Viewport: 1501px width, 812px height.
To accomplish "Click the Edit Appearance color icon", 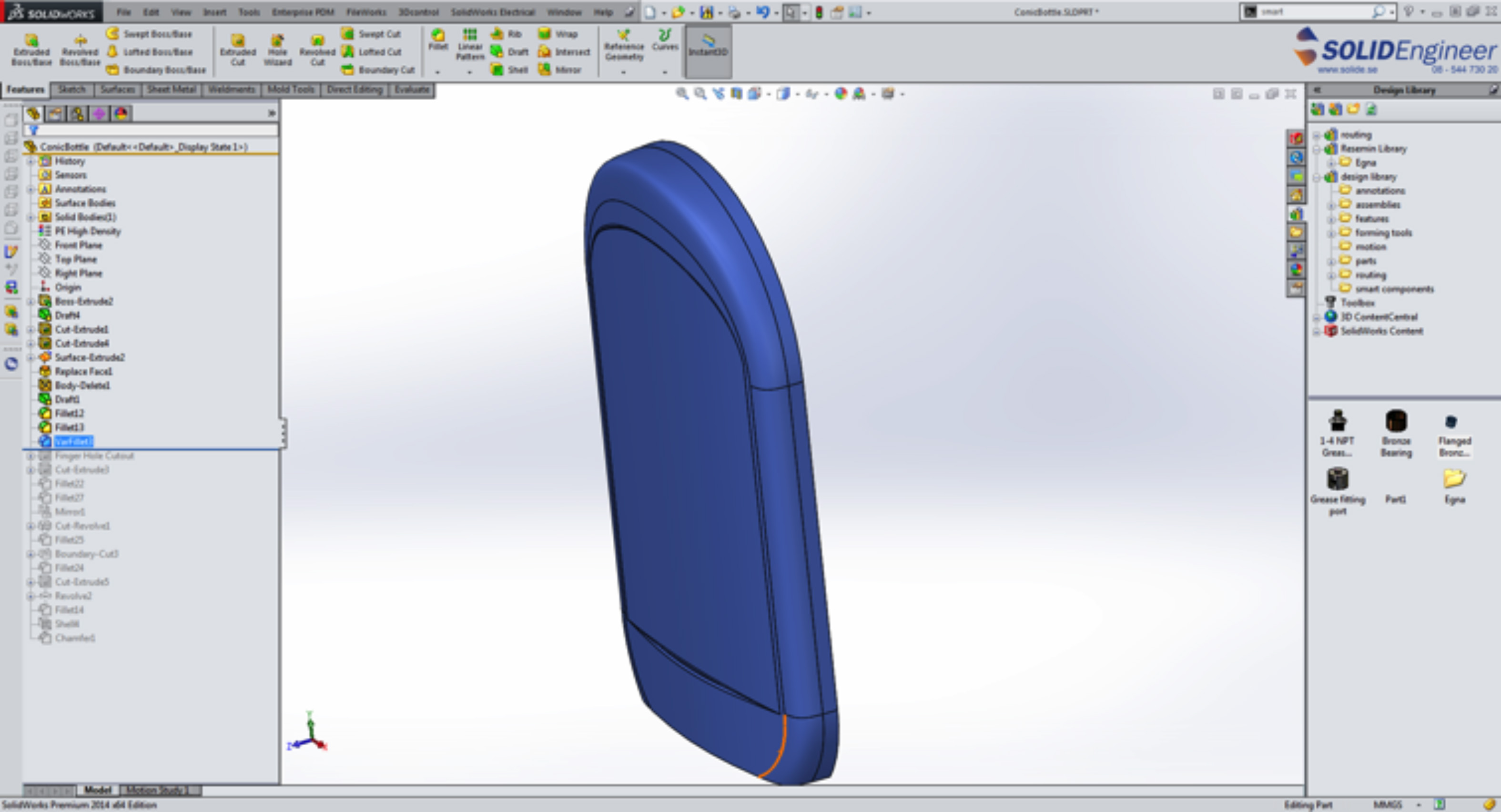I will point(840,94).
